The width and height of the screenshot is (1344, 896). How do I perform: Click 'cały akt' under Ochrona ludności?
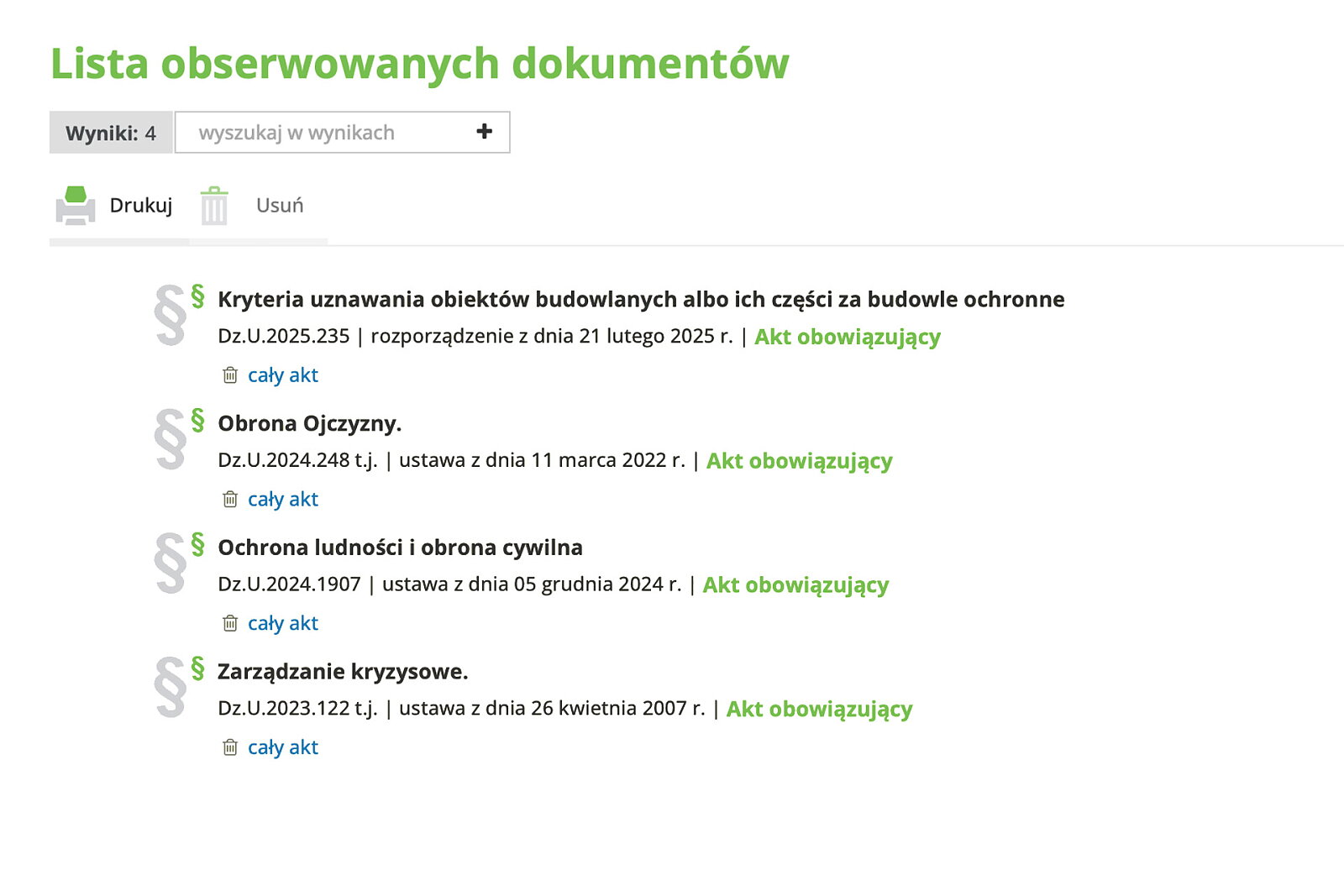pos(283,623)
